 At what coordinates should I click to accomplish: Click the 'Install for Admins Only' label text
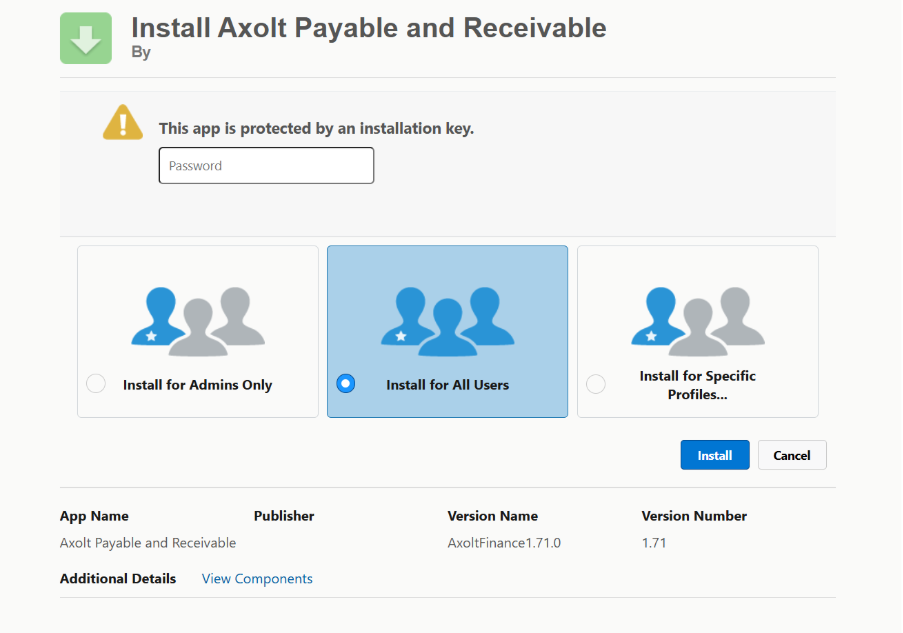tap(197, 385)
